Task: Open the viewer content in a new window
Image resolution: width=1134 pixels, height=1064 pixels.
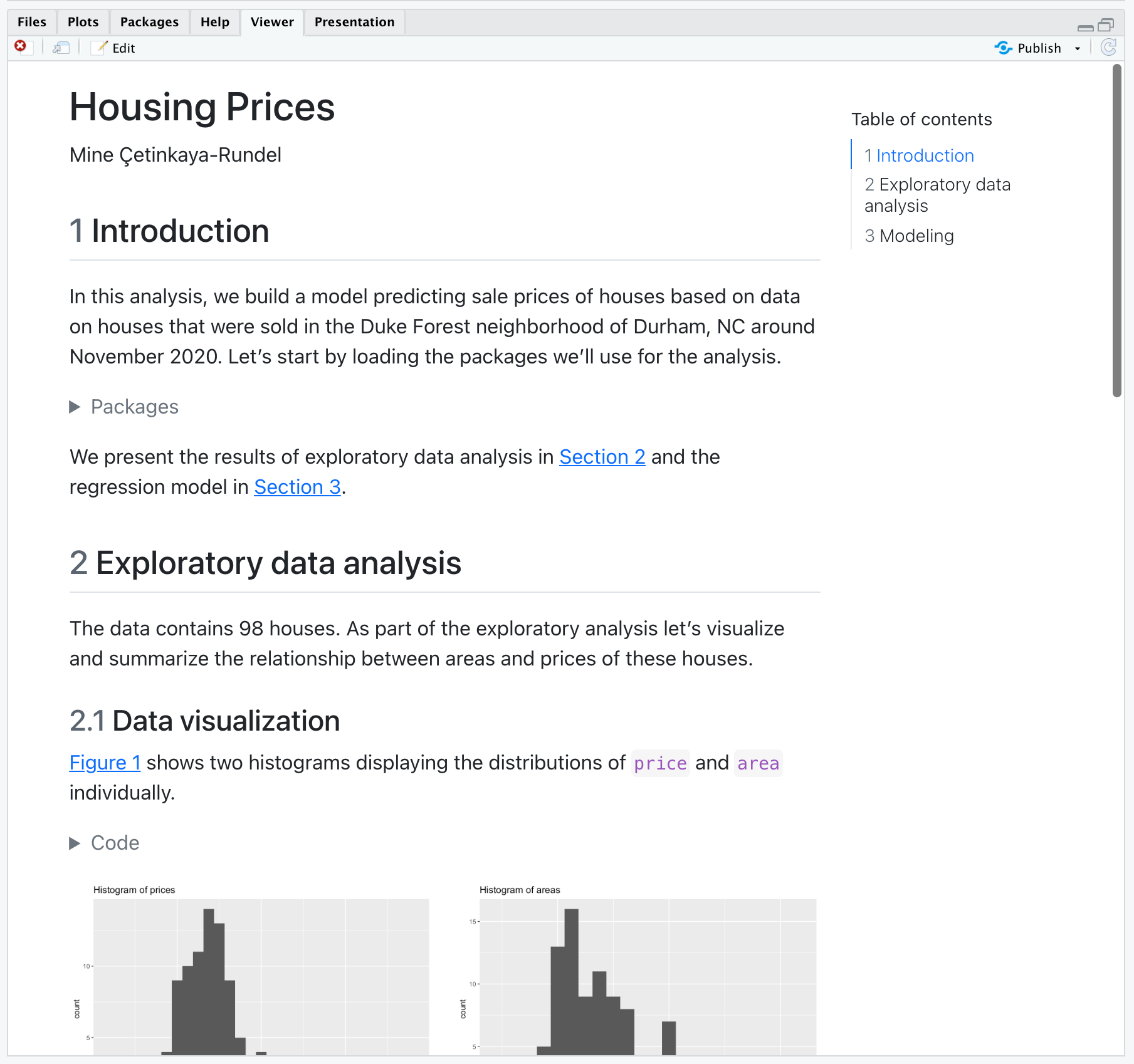Action: click(61, 47)
